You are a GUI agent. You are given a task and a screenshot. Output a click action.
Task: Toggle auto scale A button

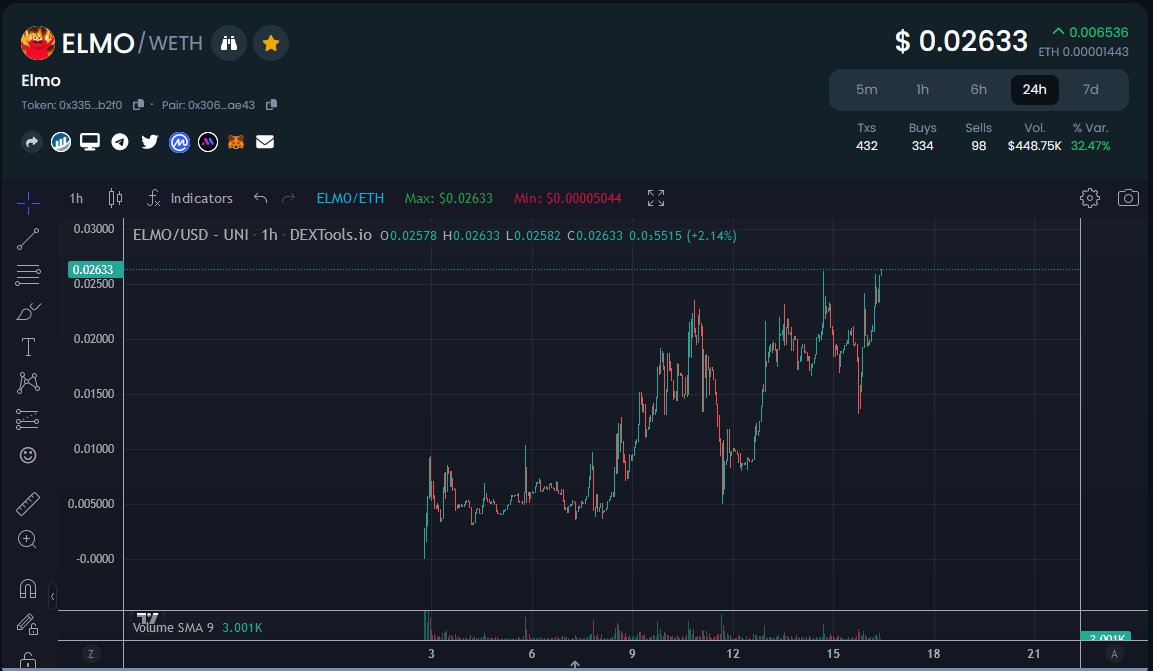click(1114, 654)
